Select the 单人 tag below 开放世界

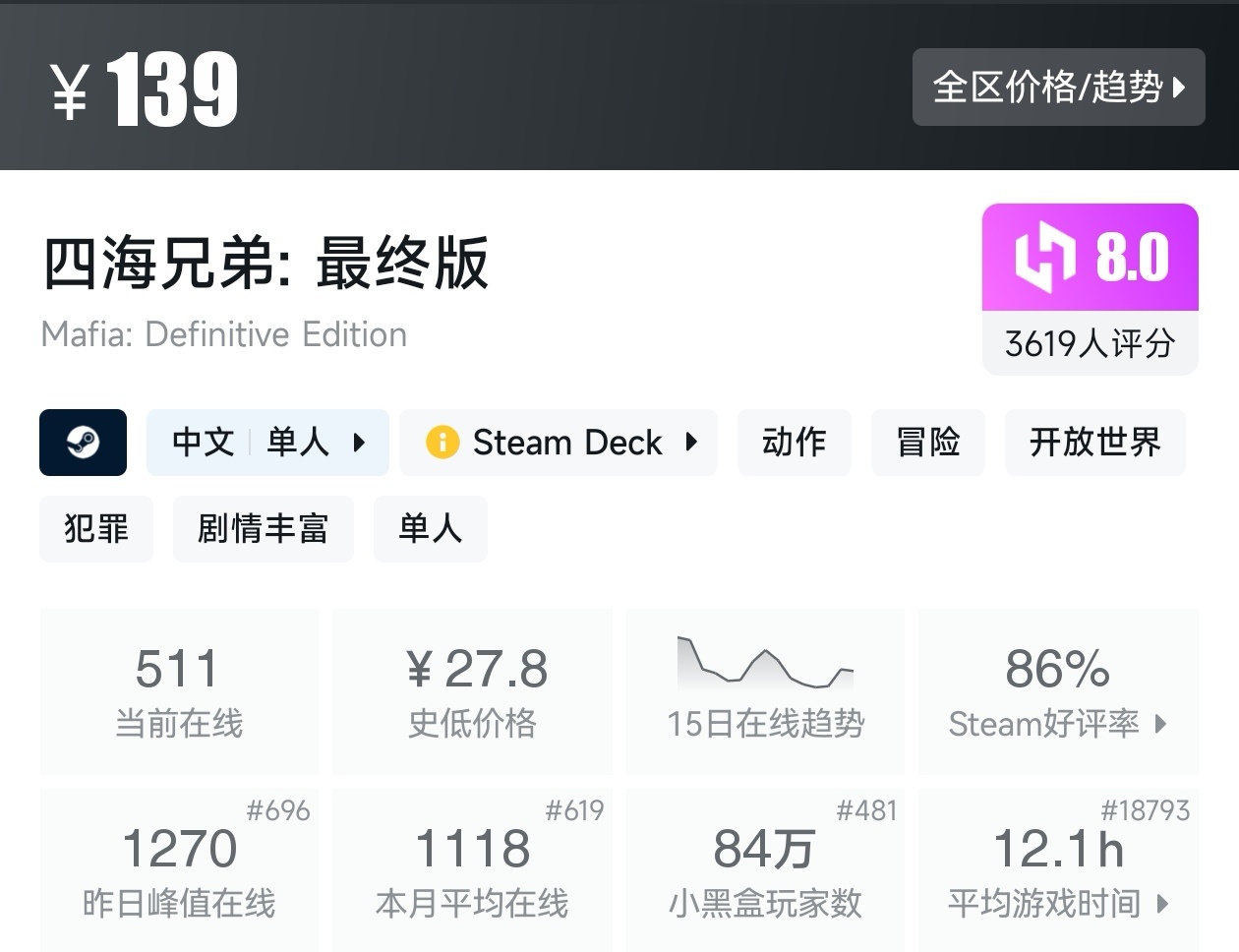pos(430,529)
